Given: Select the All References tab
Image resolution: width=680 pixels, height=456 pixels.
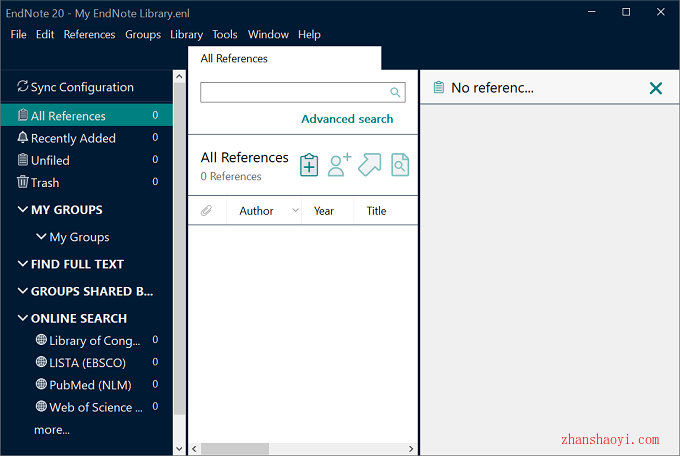Looking at the screenshot, I should pyautogui.click(x=234, y=59).
